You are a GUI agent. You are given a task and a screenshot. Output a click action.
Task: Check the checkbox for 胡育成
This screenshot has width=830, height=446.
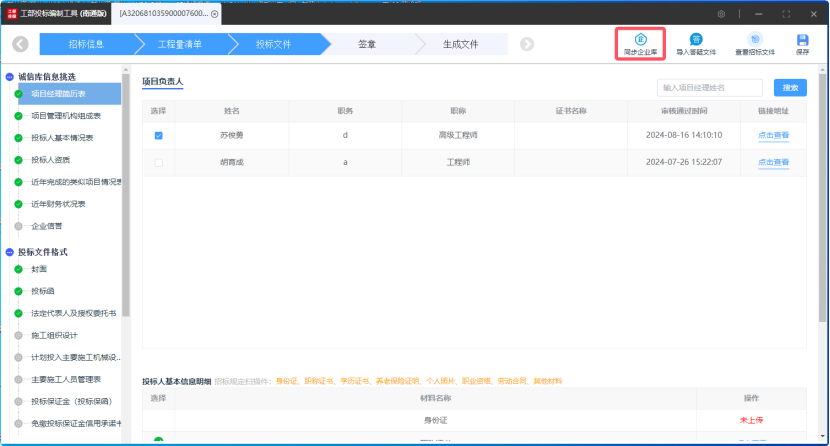click(x=158, y=162)
